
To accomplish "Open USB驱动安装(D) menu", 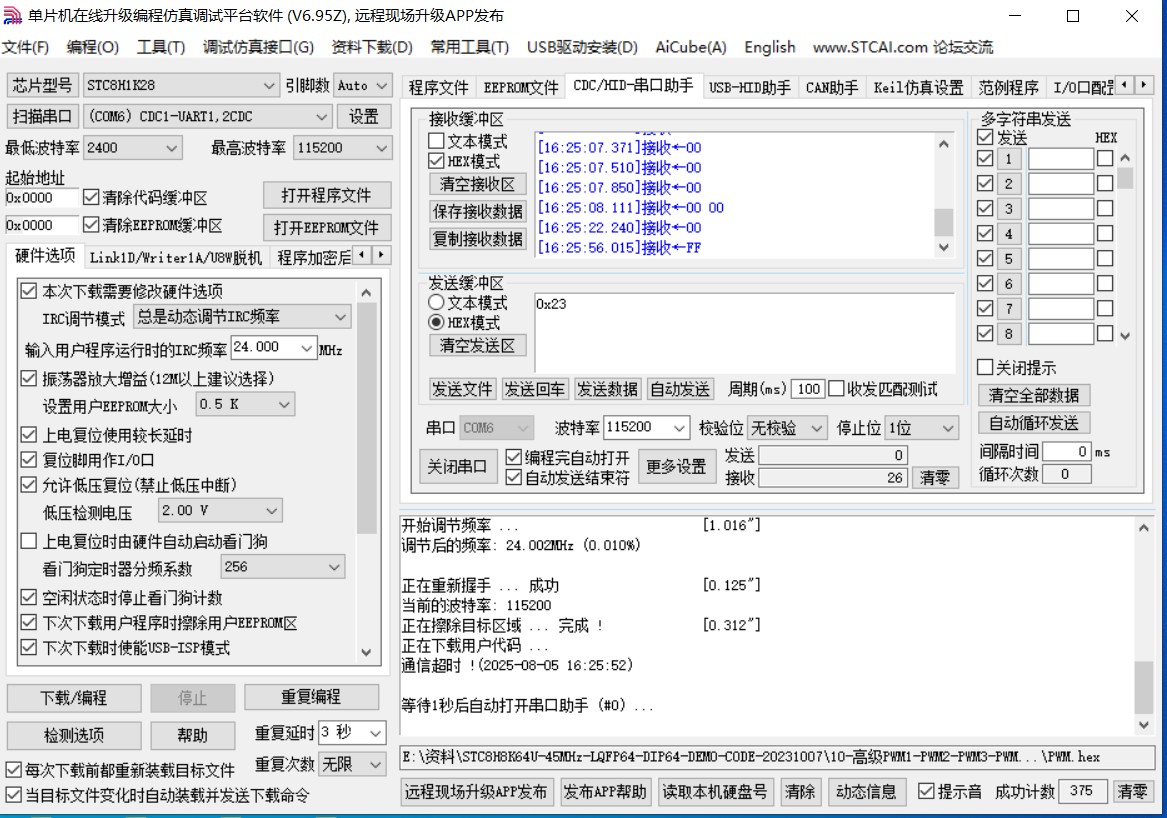I will [x=582, y=47].
